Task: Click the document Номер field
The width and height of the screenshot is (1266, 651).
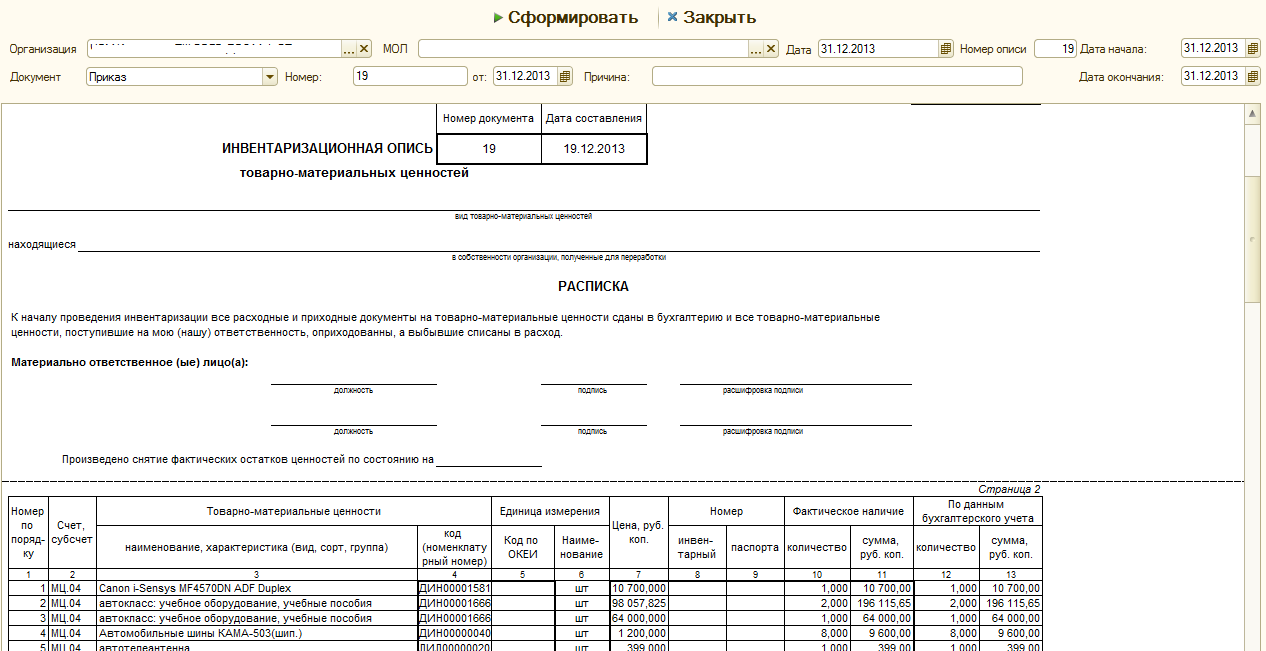Action: [410, 76]
